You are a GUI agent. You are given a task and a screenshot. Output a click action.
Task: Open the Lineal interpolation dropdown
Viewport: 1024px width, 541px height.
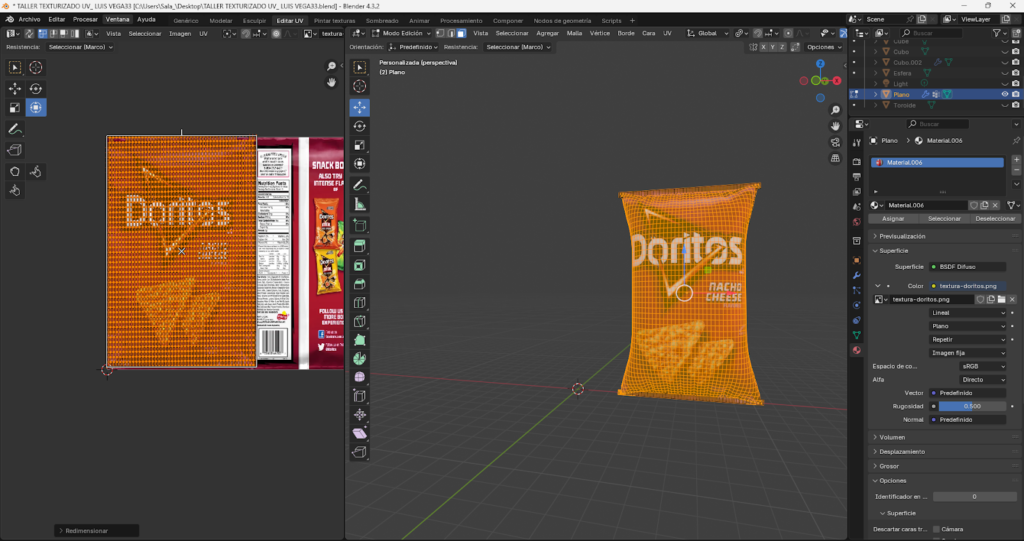(968, 313)
